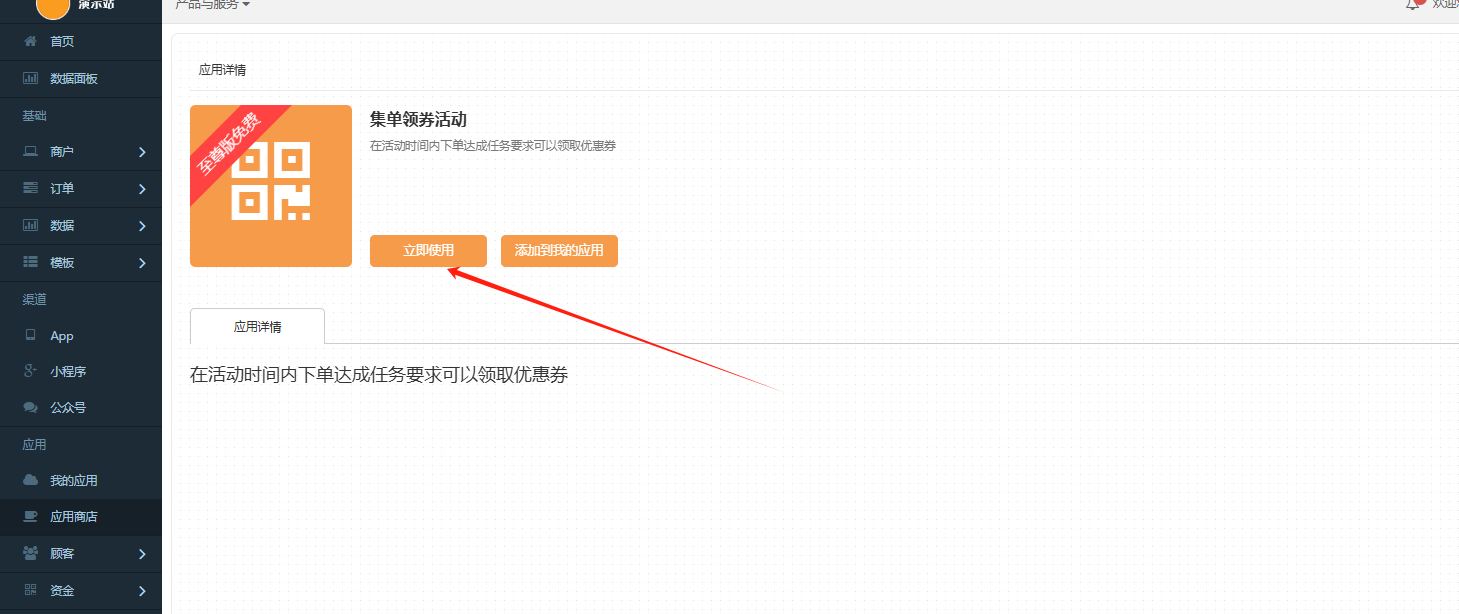Click the orange site logo avatar
This screenshot has width=1459, height=614.
[52, 7]
